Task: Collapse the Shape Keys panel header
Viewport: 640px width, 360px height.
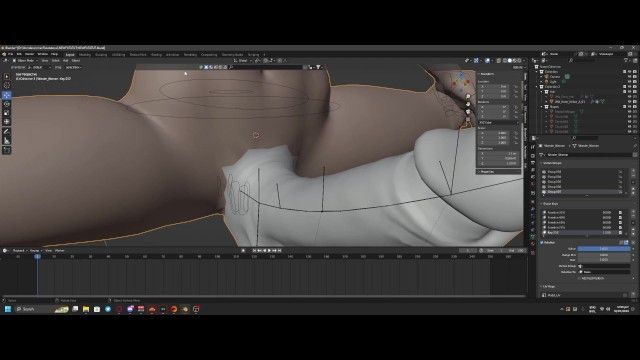Action: coord(551,203)
